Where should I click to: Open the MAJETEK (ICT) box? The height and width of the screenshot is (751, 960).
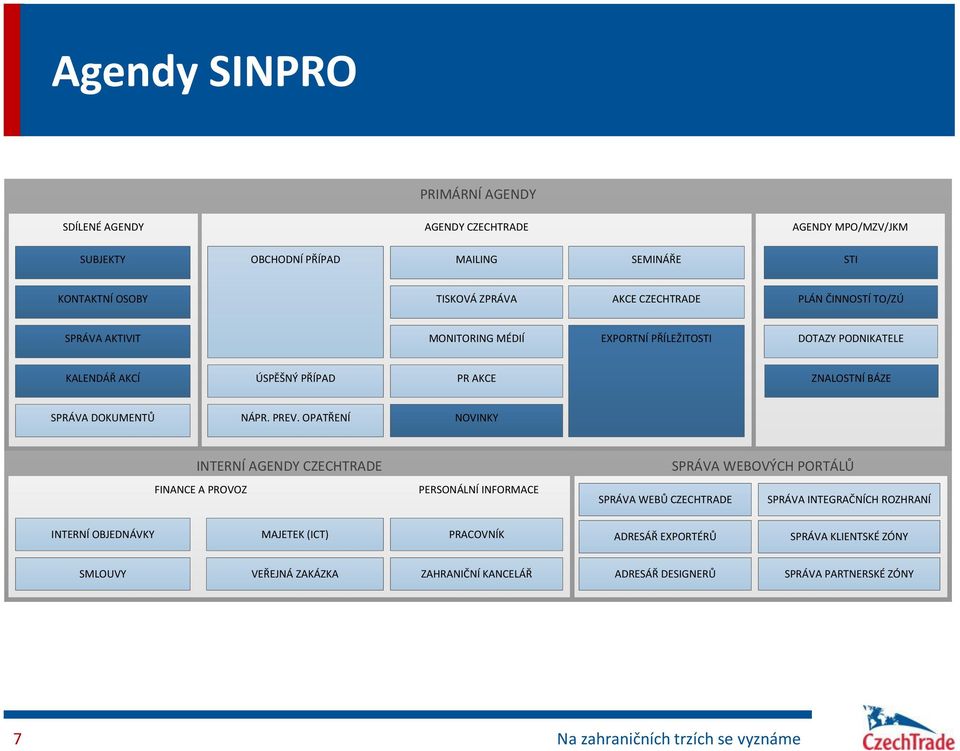[x=294, y=534]
